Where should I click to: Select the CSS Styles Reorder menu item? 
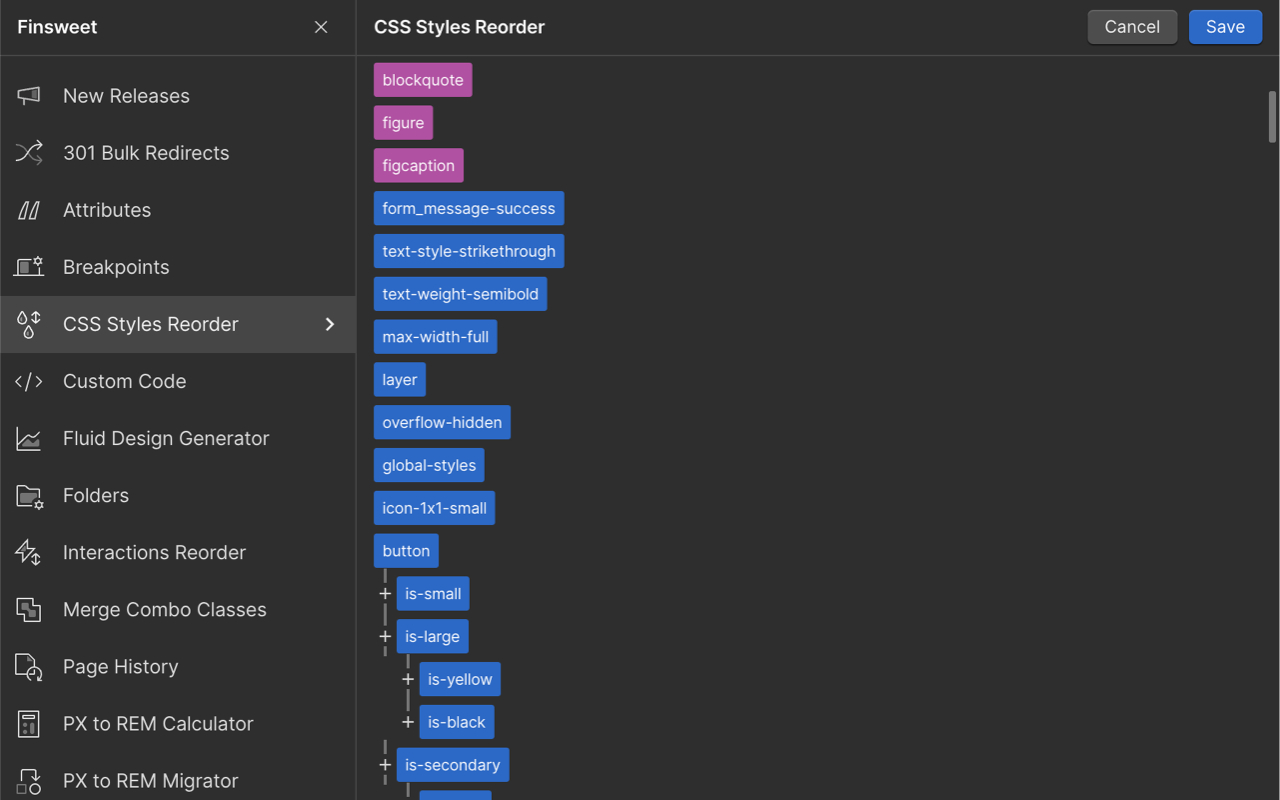click(150, 324)
